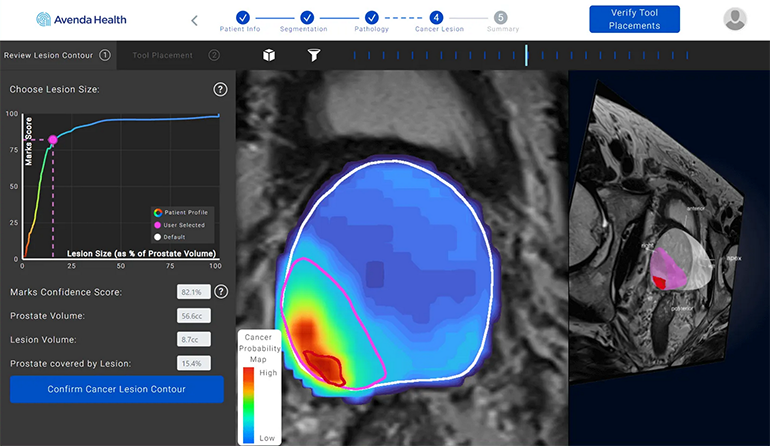Open the filter funnel tool
Image resolution: width=770 pixels, height=446 pixels.
click(x=313, y=55)
